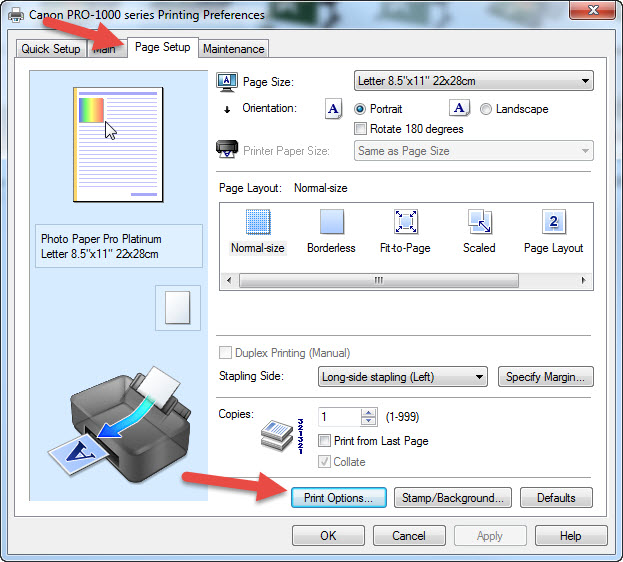Image resolution: width=623 pixels, height=562 pixels.
Task: Click the page preview thumbnail
Action: pyautogui.click(x=118, y=145)
